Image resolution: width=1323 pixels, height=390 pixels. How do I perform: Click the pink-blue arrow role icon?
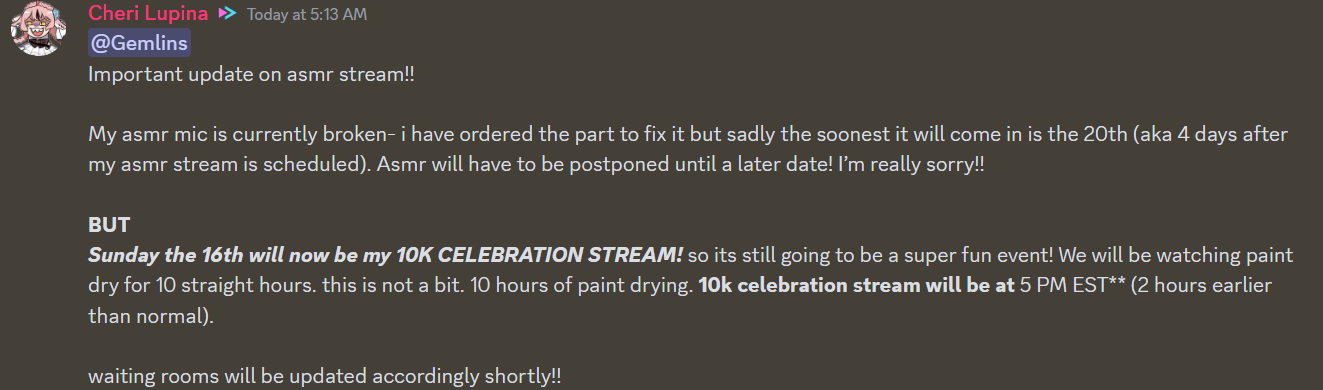coord(227,14)
